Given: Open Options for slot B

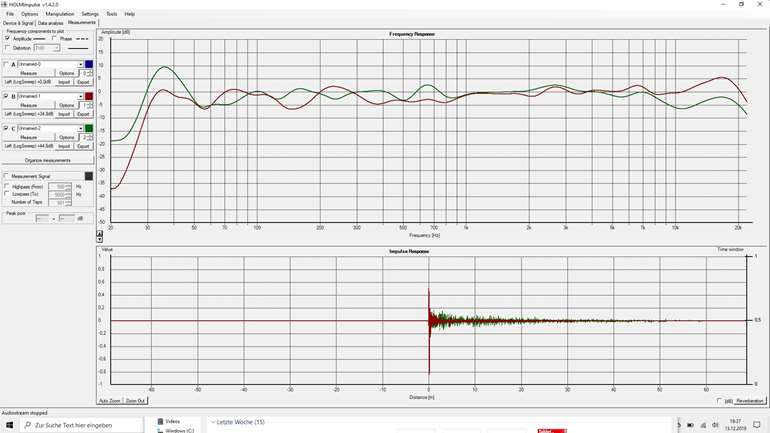Looking at the screenshot, I should click(x=66, y=105).
